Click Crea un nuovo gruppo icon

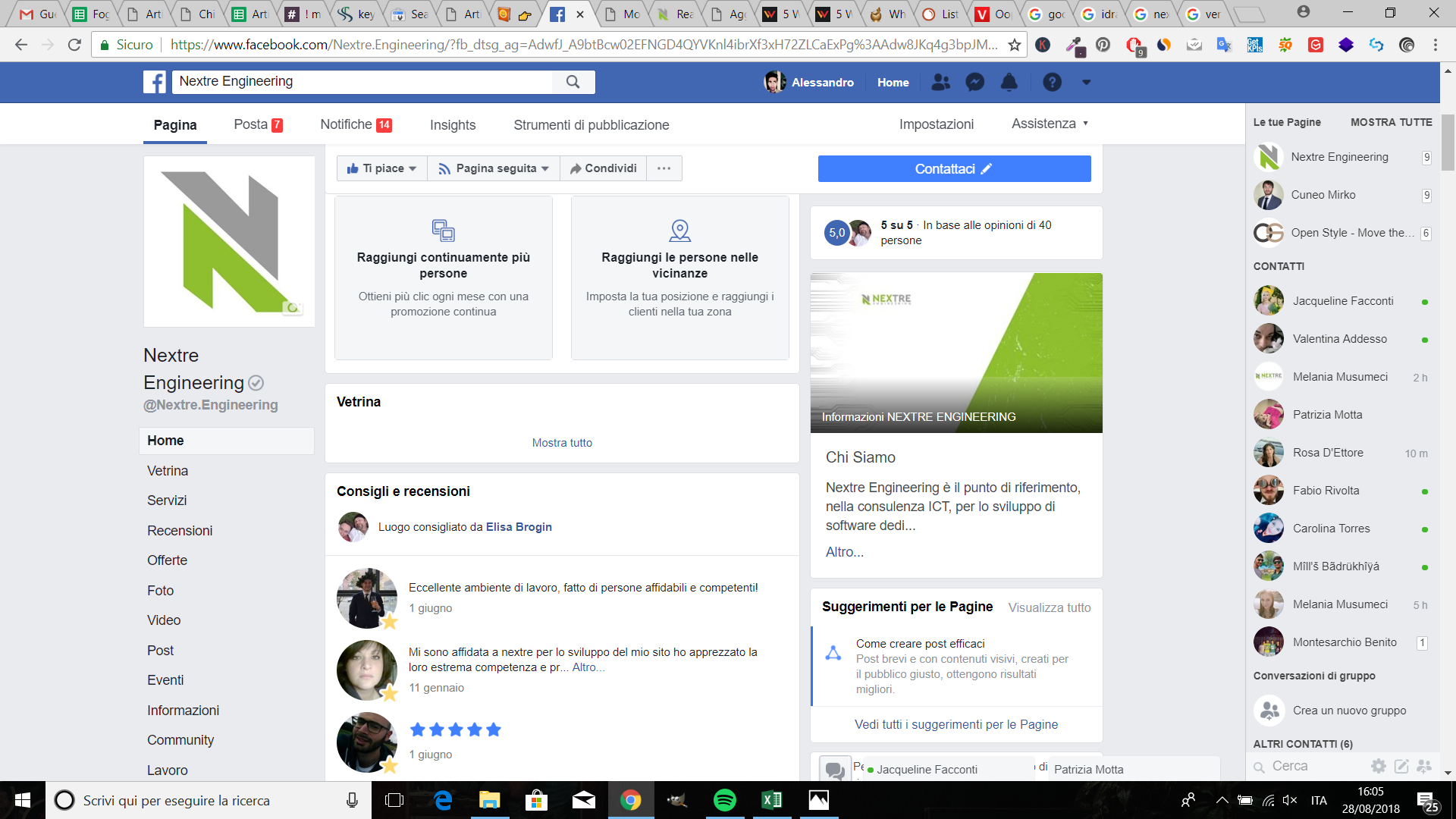1269,711
